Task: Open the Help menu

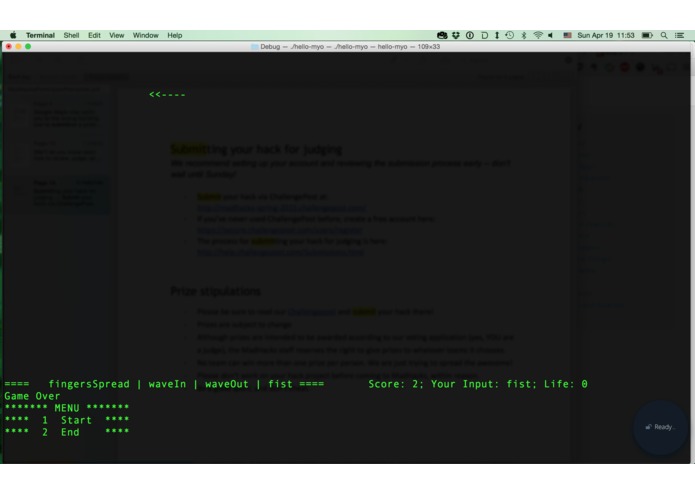Action: point(175,35)
